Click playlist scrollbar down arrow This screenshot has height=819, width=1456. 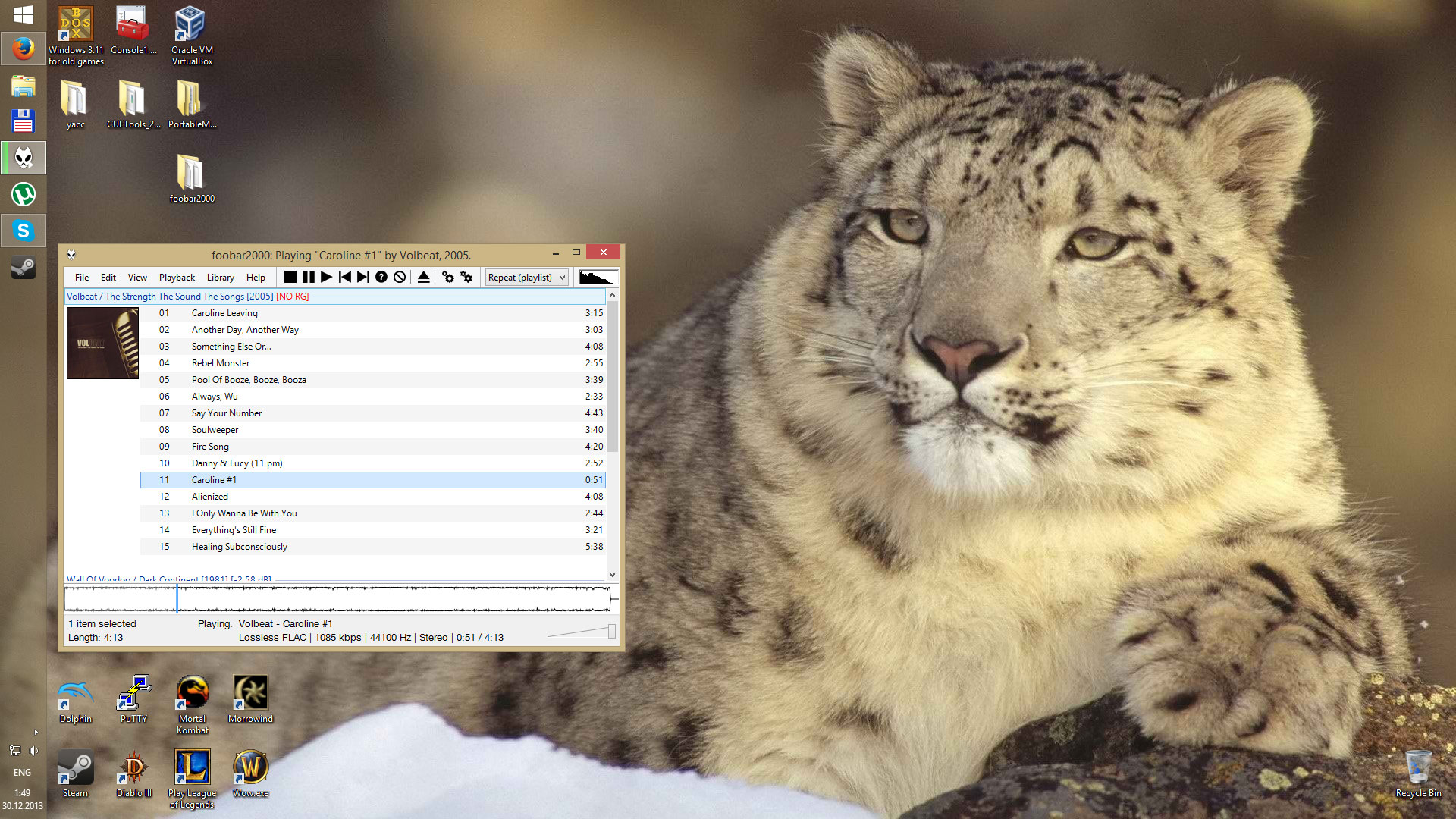(612, 575)
